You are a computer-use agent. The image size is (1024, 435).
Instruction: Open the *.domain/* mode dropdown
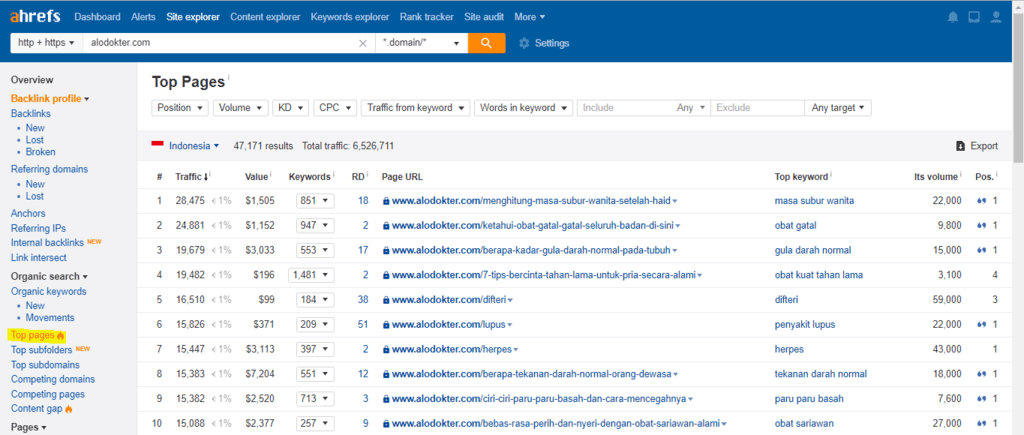[x=422, y=43]
